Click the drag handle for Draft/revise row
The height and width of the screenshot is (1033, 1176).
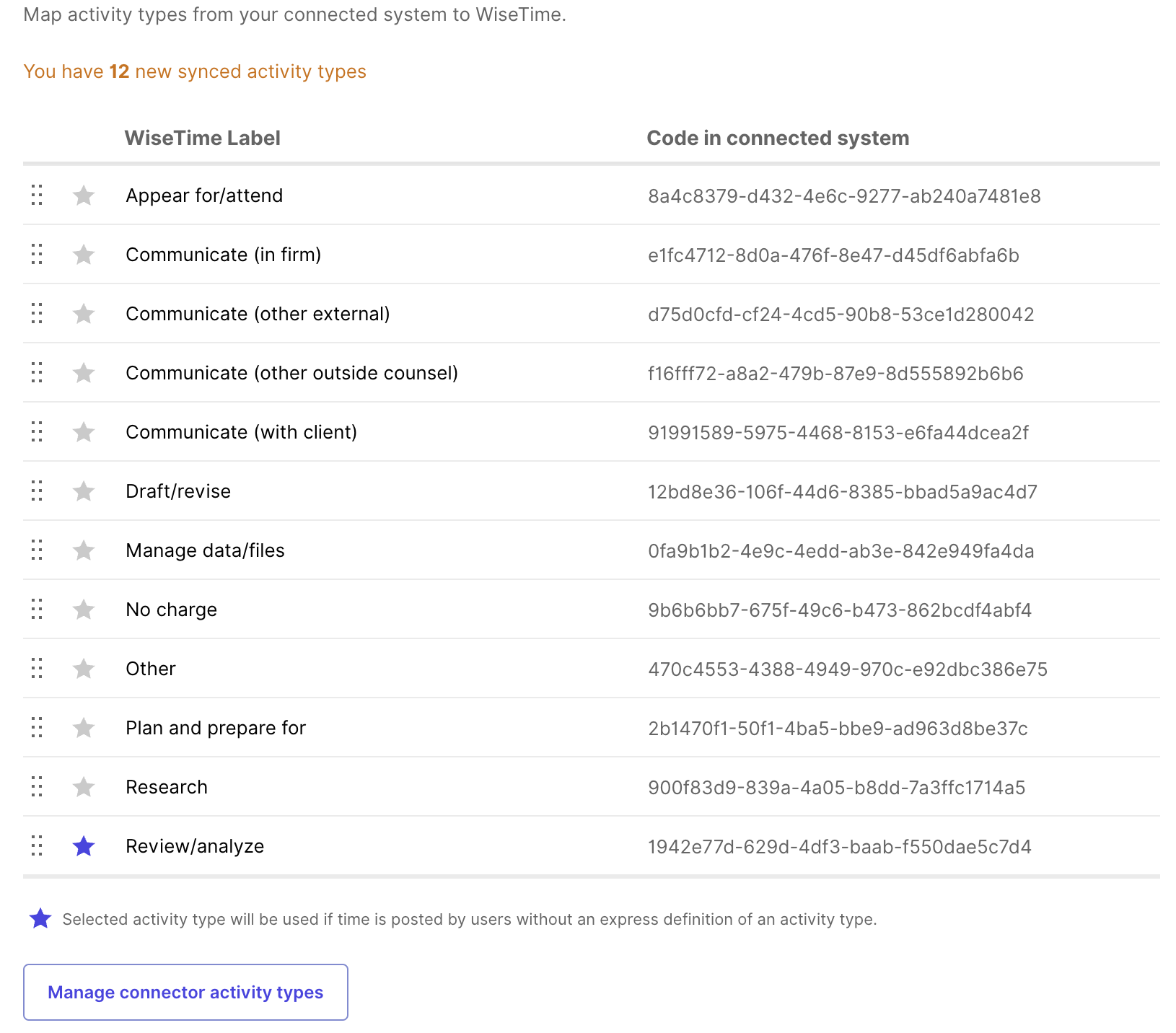click(x=37, y=491)
